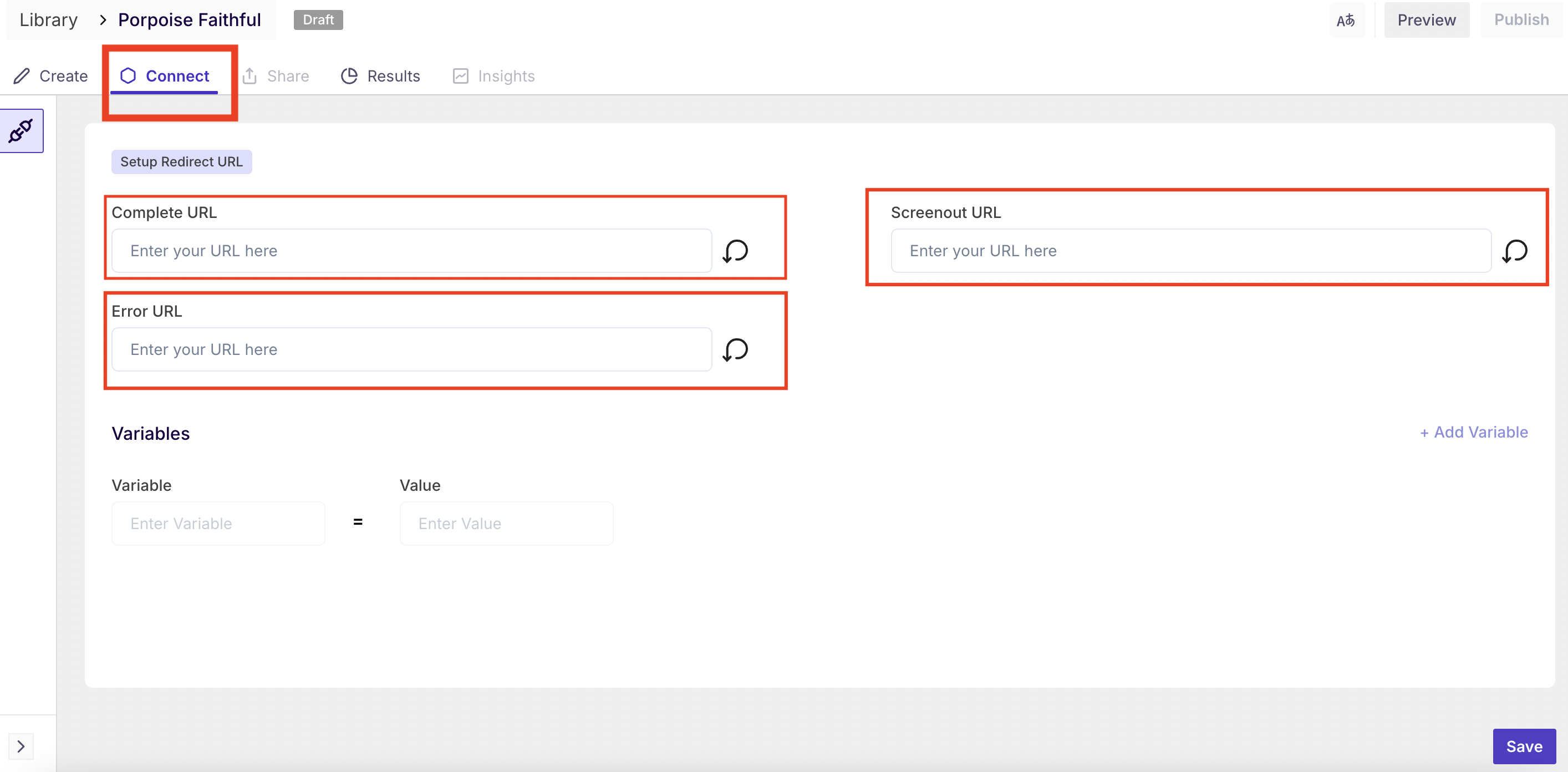Viewport: 1568px width, 772px height.
Task: Click the Results pie chart icon
Action: [x=349, y=75]
